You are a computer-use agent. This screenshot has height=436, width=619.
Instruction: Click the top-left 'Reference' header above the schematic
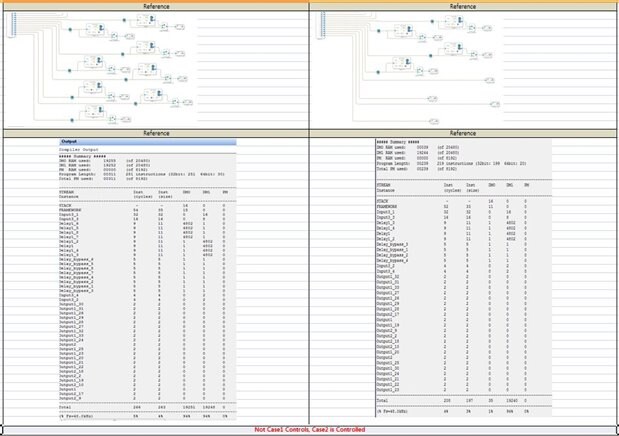coord(156,7)
